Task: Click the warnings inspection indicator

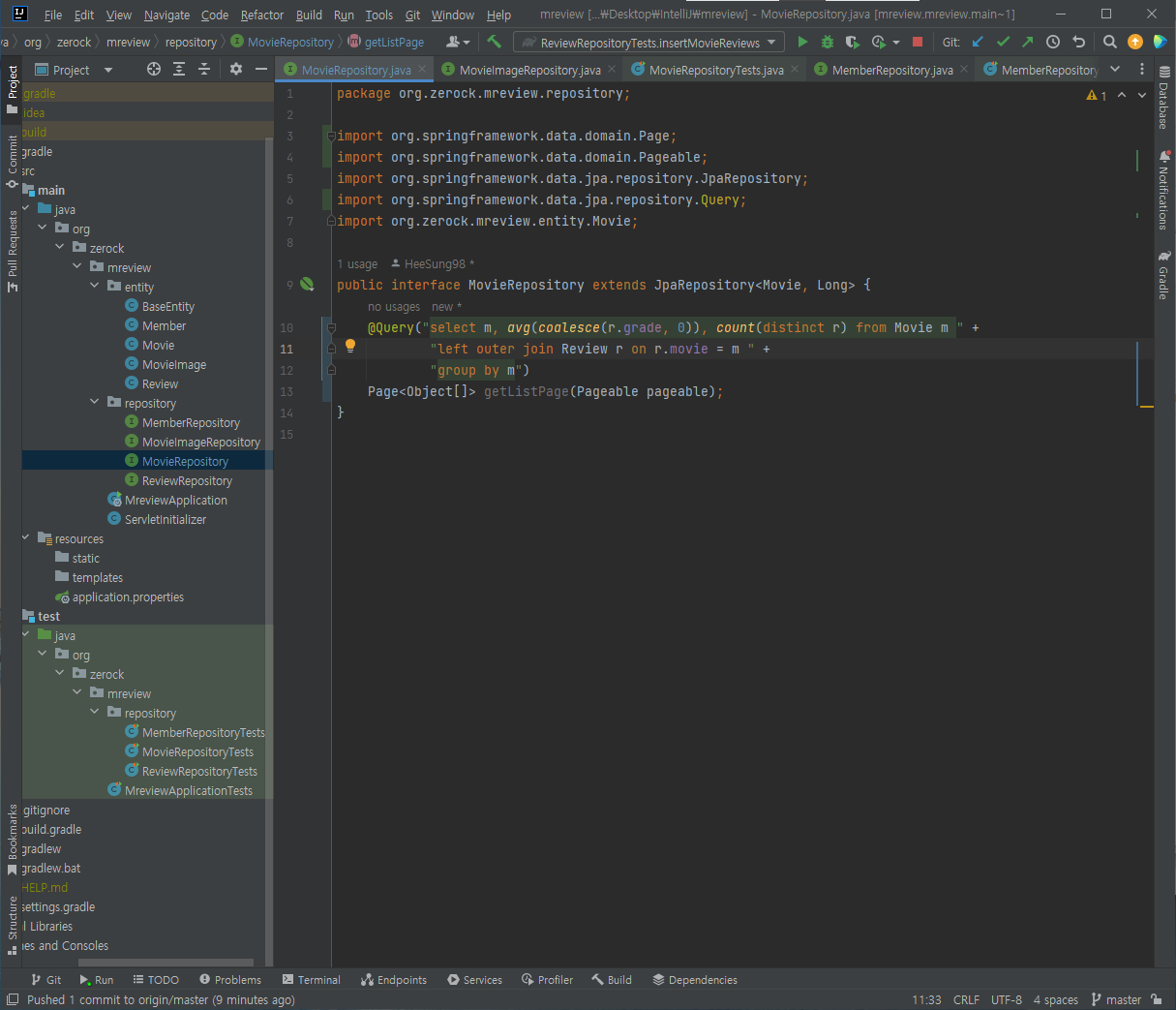Action: 1097,95
